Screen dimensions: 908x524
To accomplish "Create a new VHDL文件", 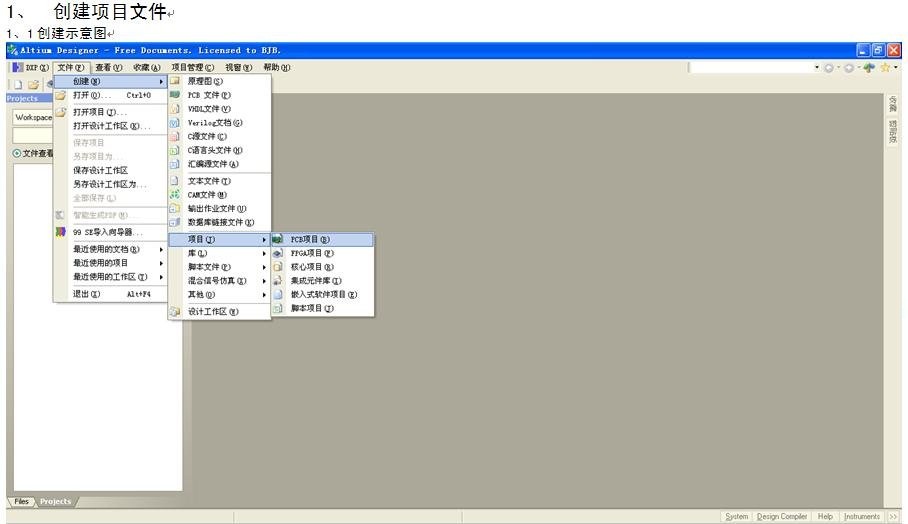I will 219,109.
